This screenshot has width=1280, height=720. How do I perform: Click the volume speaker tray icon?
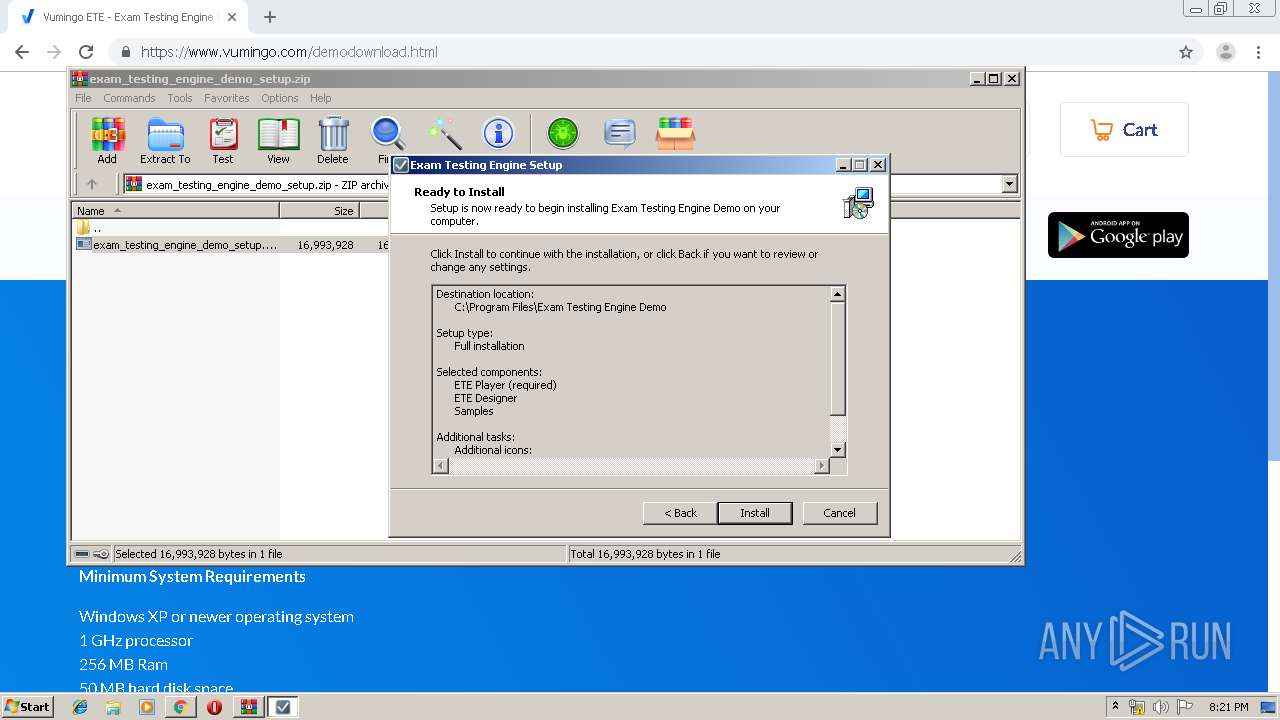pyautogui.click(x=1161, y=707)
